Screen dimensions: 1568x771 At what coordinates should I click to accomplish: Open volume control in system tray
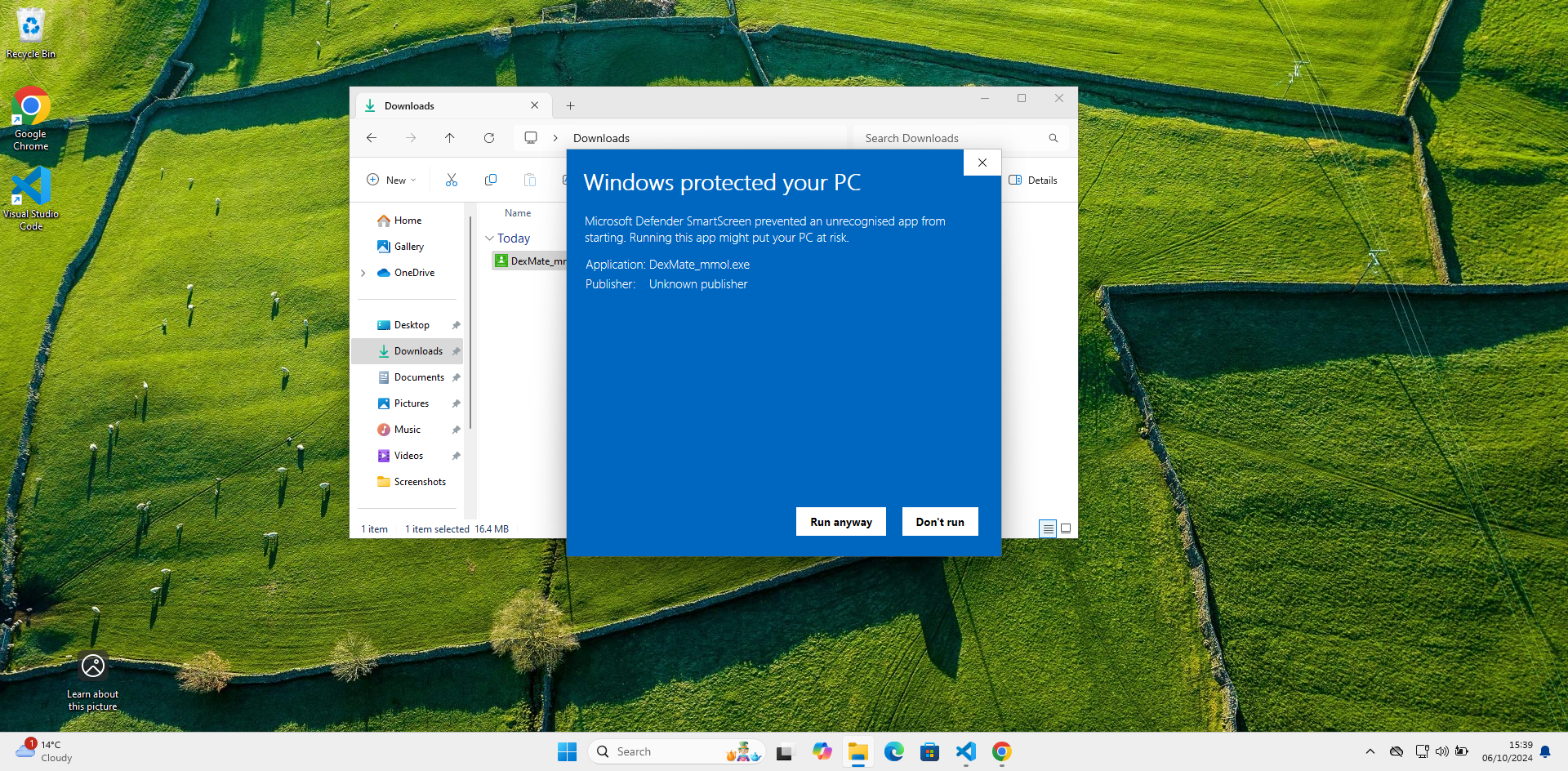tap(1442, 751)
